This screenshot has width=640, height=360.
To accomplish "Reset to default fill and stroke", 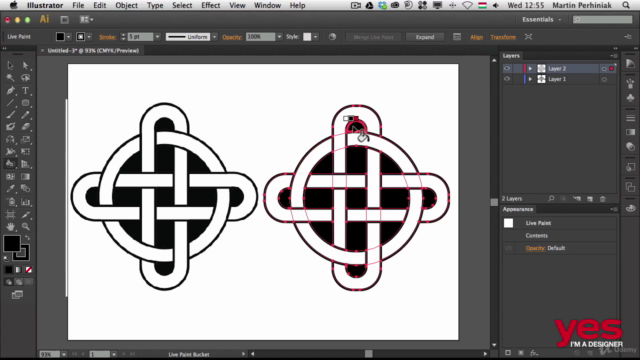I will tap(6, 258).
